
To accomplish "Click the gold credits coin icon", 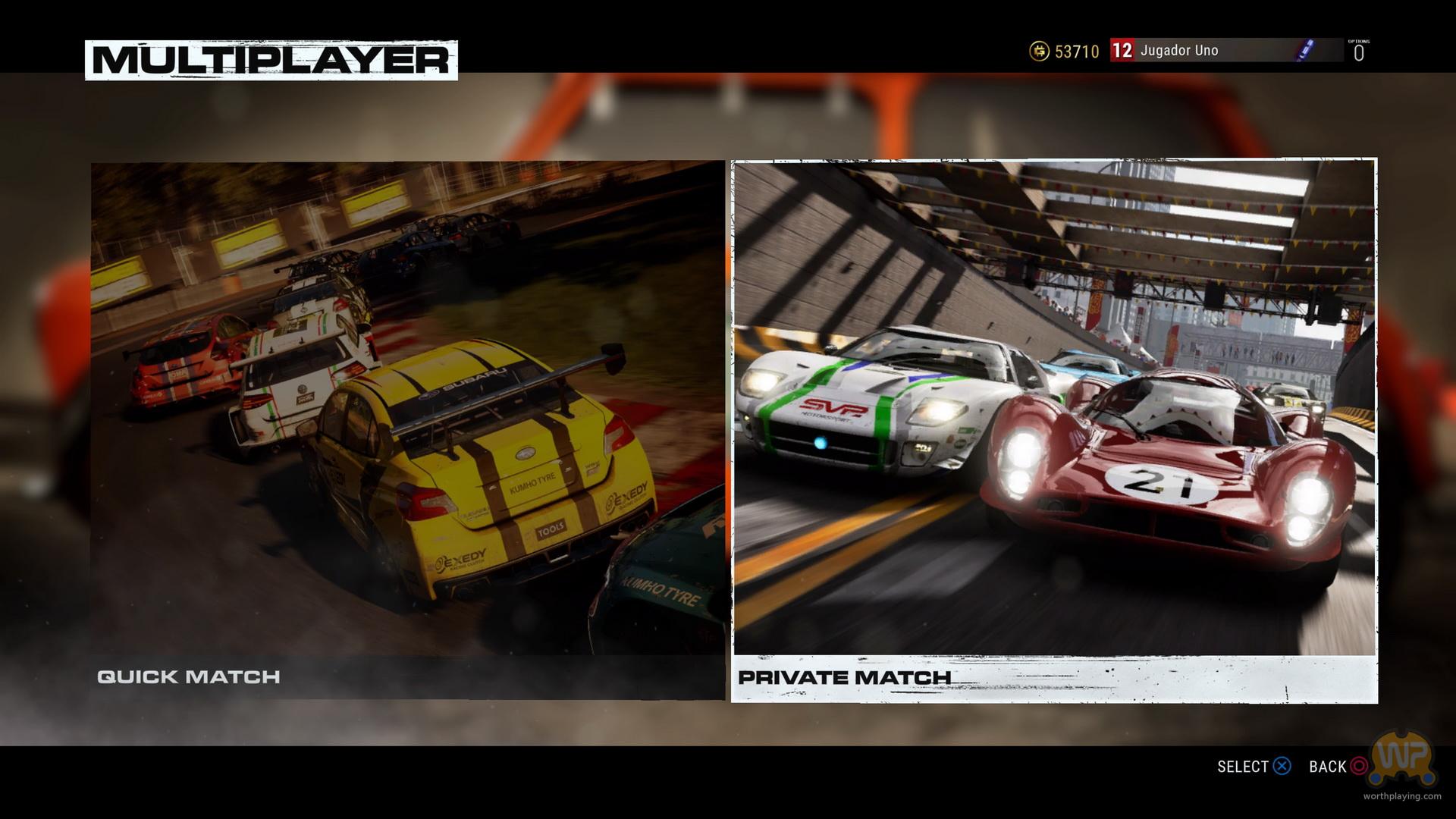I will coord(1039,51).
